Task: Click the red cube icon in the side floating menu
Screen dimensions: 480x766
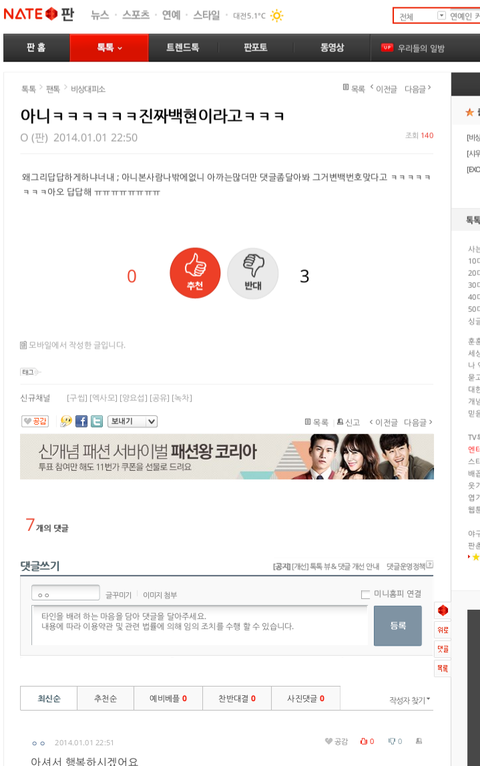Action: 443,611
